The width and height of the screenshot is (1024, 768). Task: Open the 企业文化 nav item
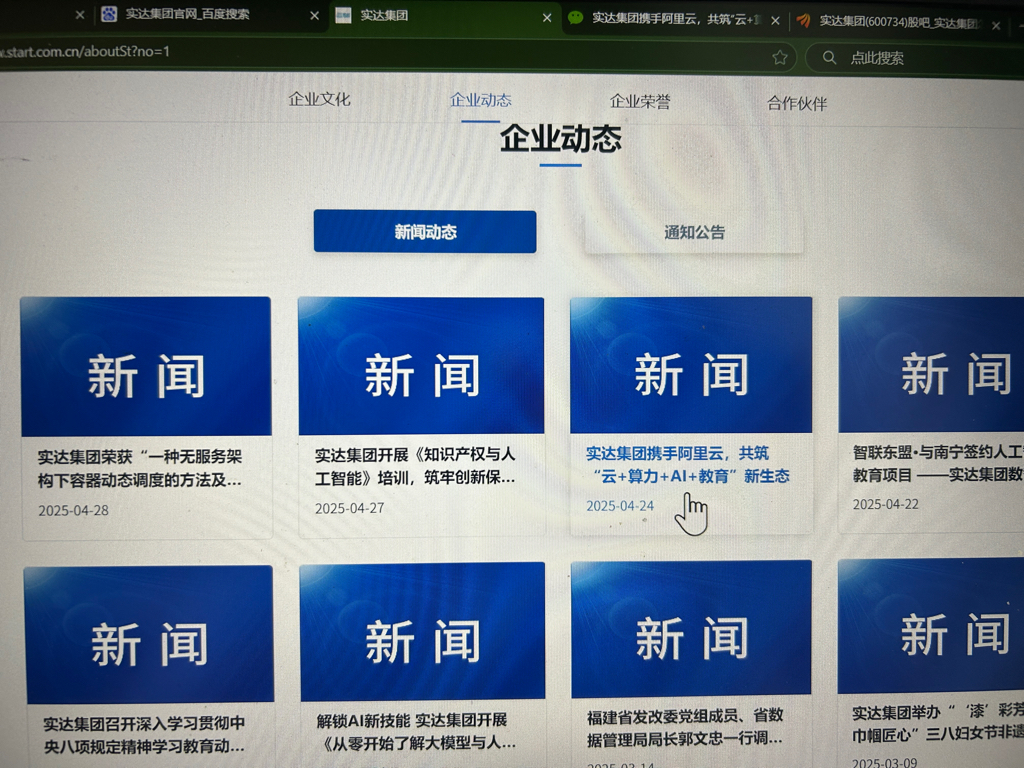(319, 99)
